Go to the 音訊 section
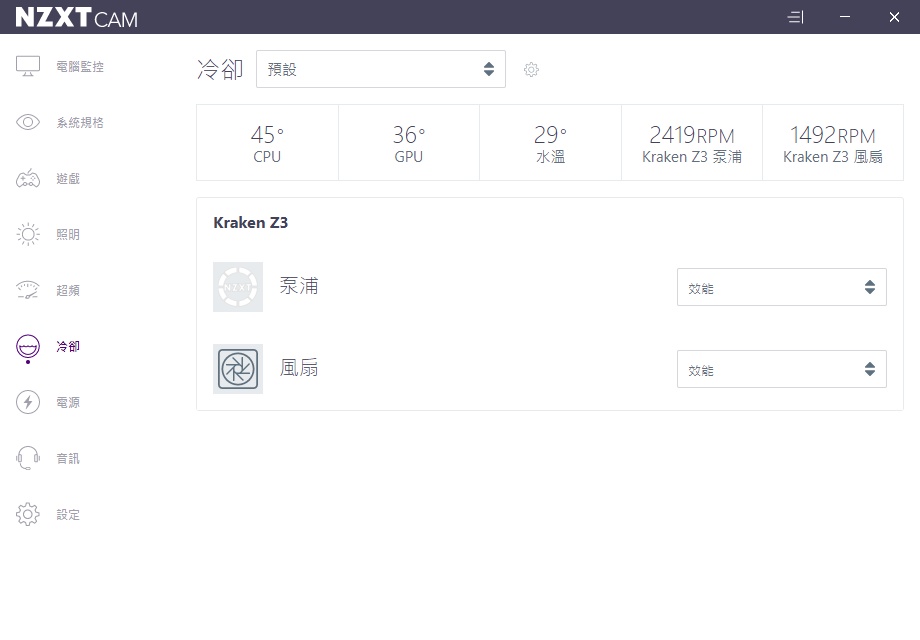The image size is (920, 640). click(x=68, y=458)
